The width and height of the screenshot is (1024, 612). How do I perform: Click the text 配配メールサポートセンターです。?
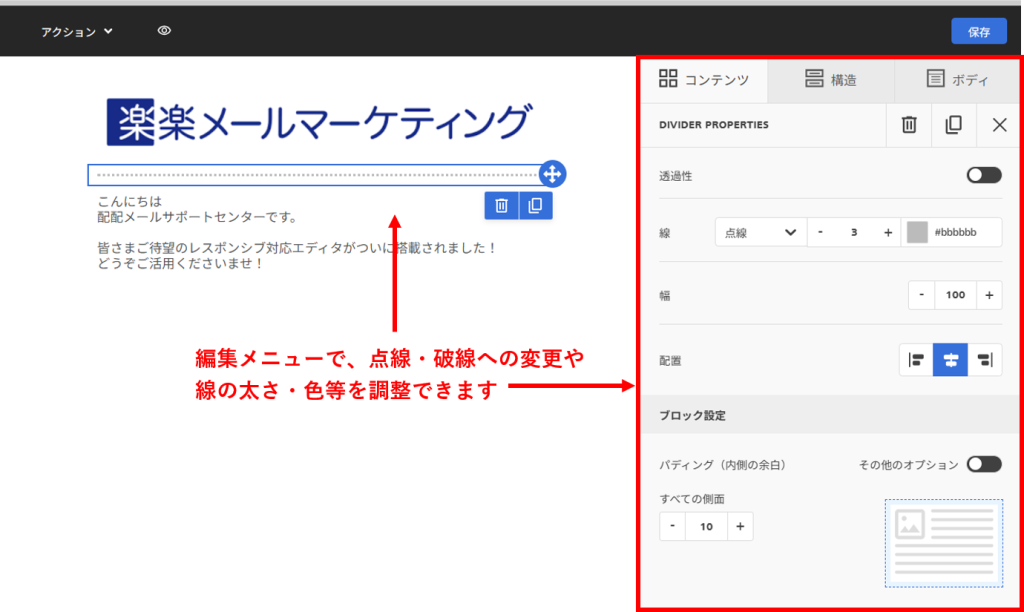tap(198, 217)
